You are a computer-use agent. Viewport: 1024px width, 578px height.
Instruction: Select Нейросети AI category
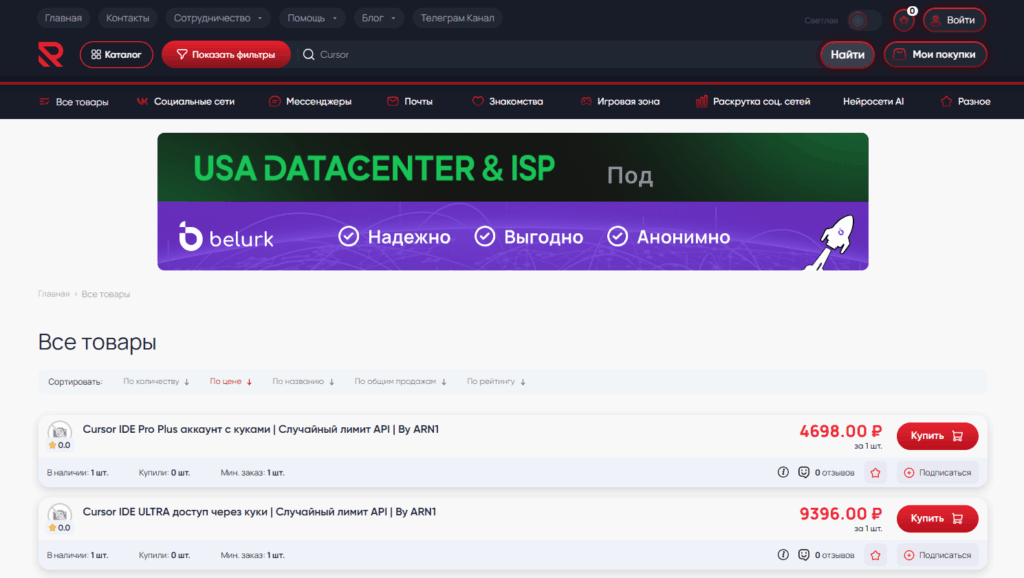[873, 102]
